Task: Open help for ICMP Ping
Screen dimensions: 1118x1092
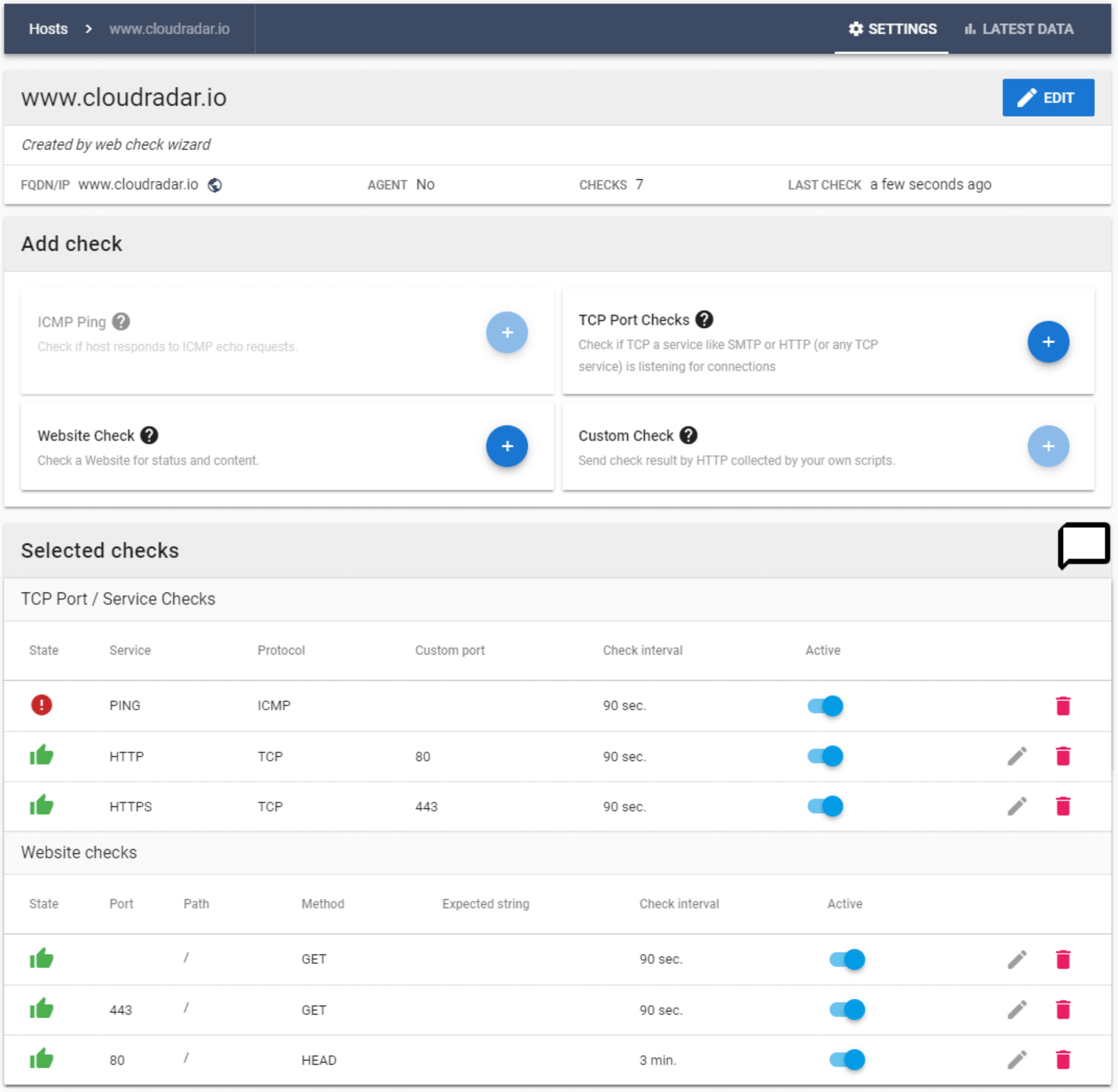Action: (121, 322)
